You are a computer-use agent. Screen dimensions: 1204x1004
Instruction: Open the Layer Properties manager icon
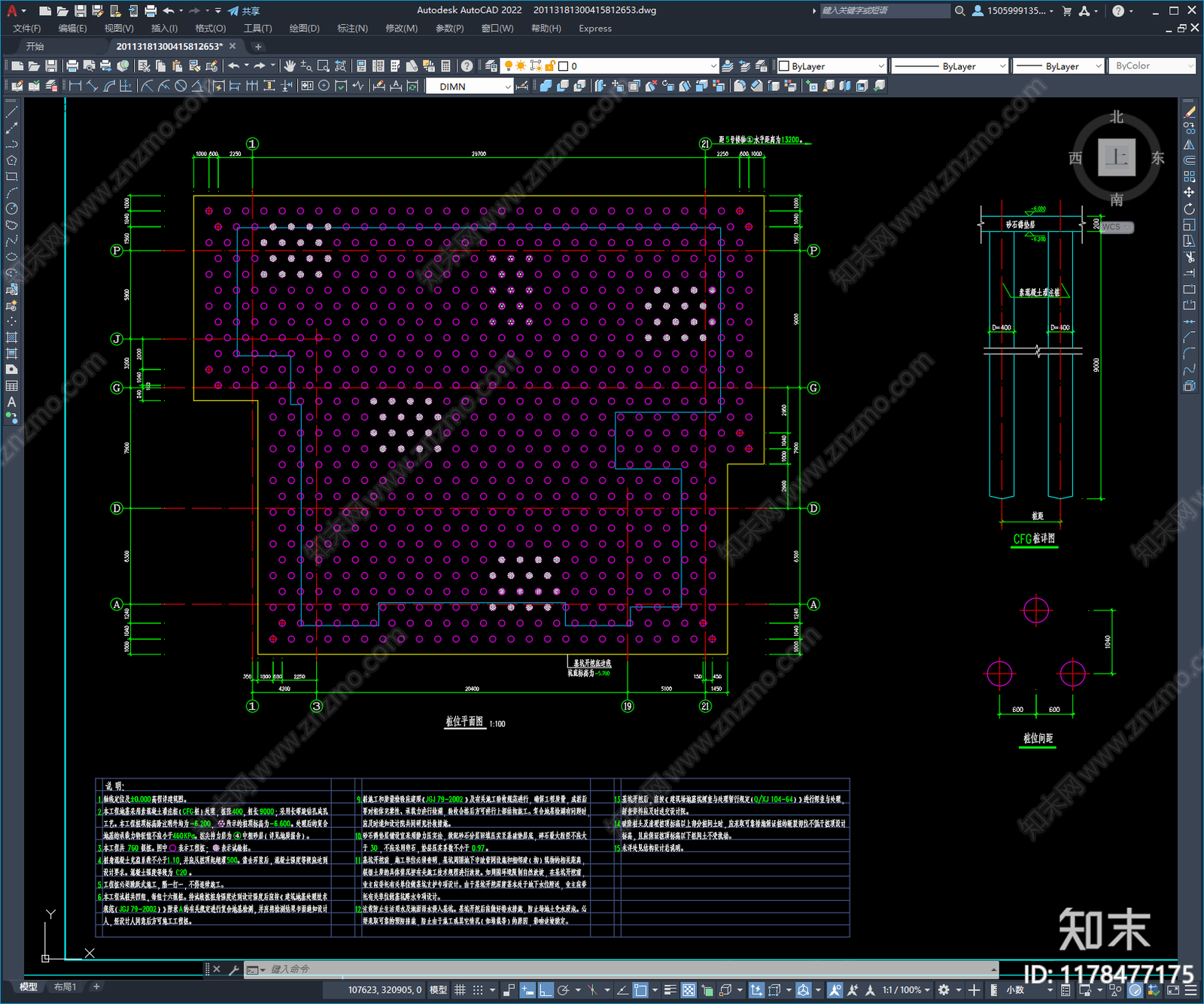(x=491, y=66)
